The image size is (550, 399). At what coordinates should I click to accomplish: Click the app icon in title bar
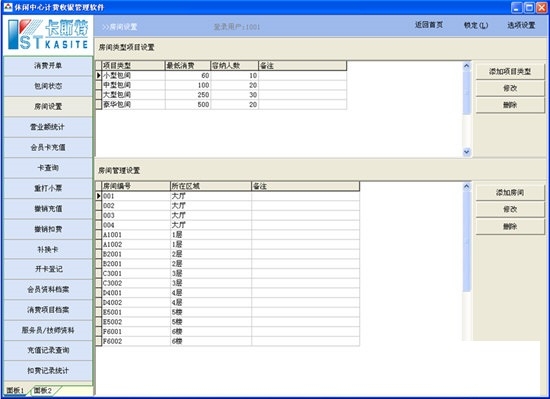click(x=7, y=7)
